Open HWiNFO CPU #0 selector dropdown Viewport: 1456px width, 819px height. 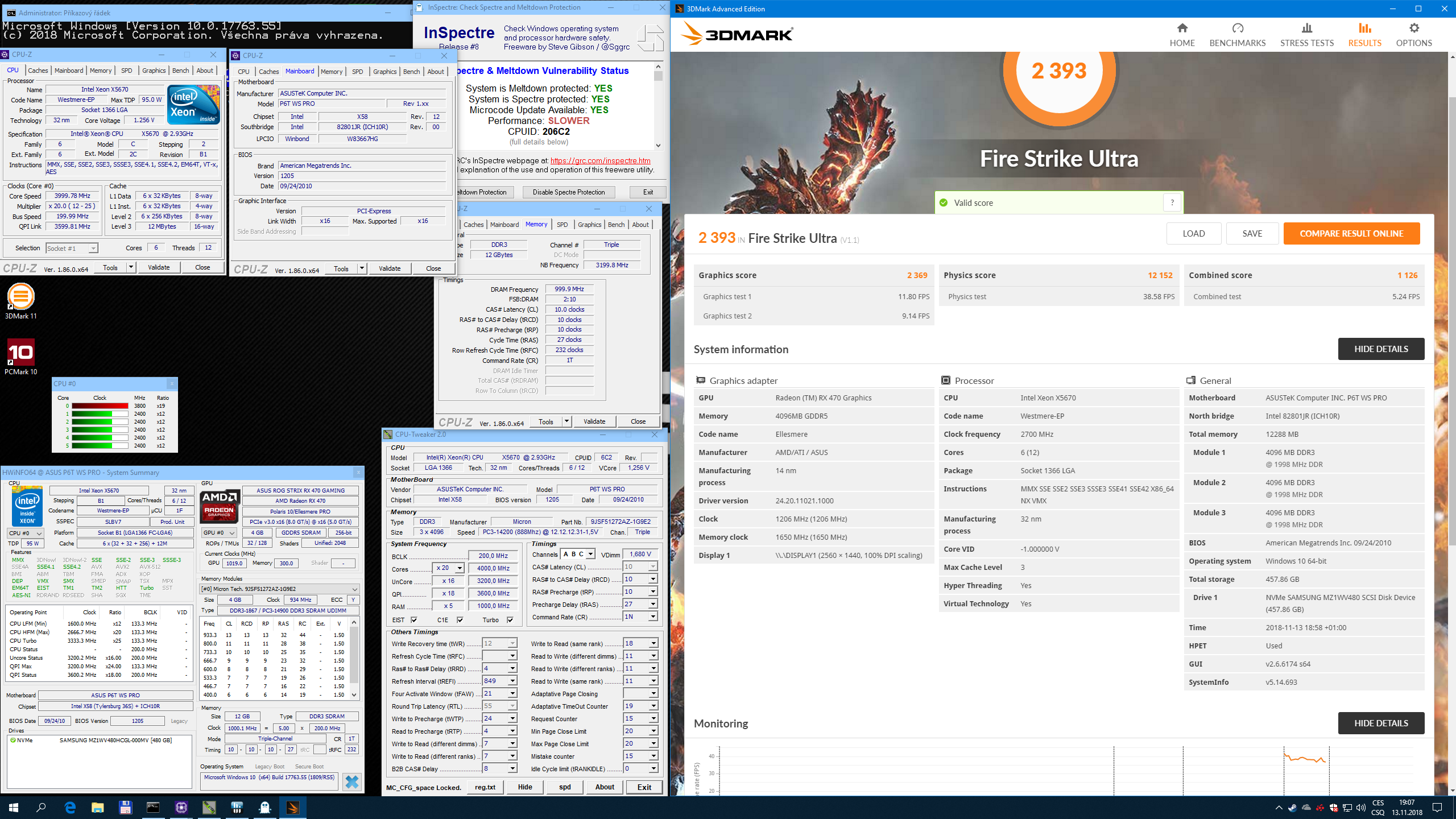coord(26,533)
